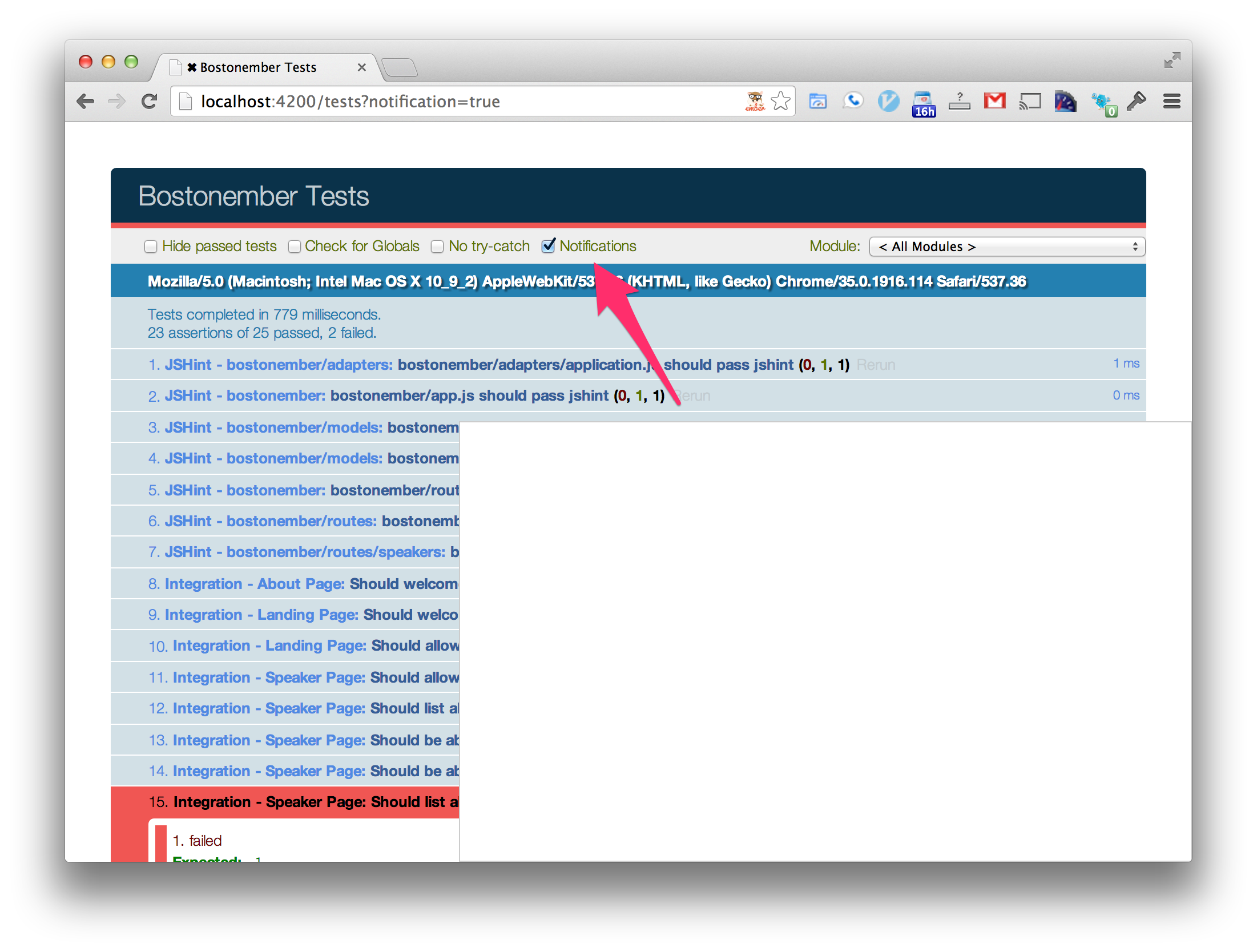This screenshot has width=1257, height=952.
Task: Click the Chromecast cast icon
Action: (1030, 102)
